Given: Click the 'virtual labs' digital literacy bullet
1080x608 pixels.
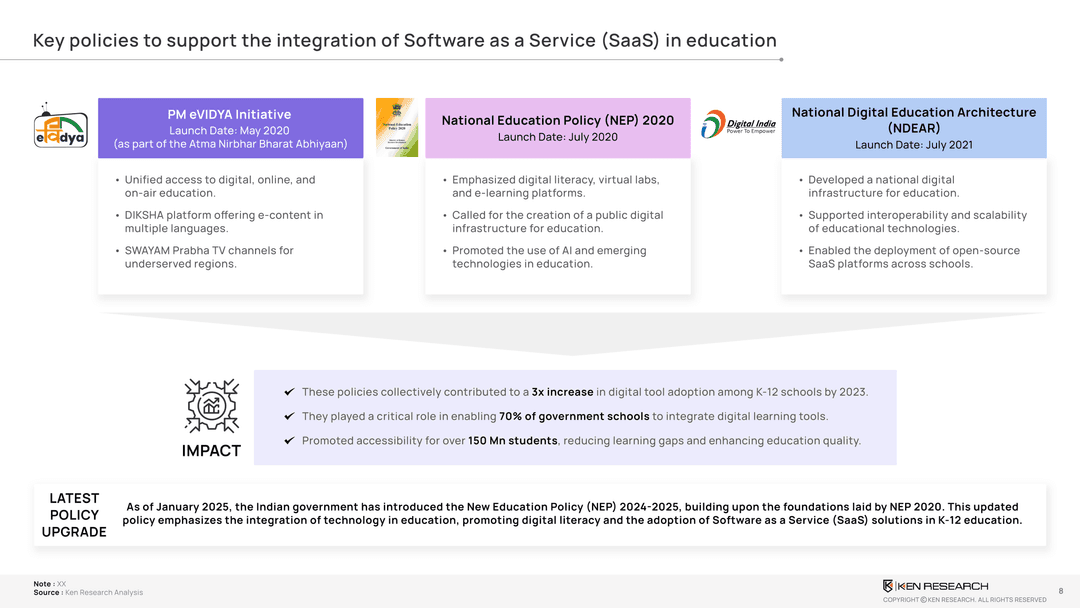Looking at the screenshot, I should click(x=555, y=186).
